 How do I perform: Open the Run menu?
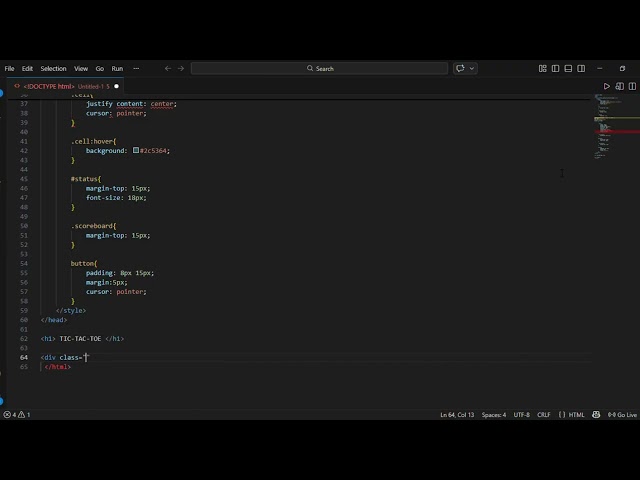(117, 69)
